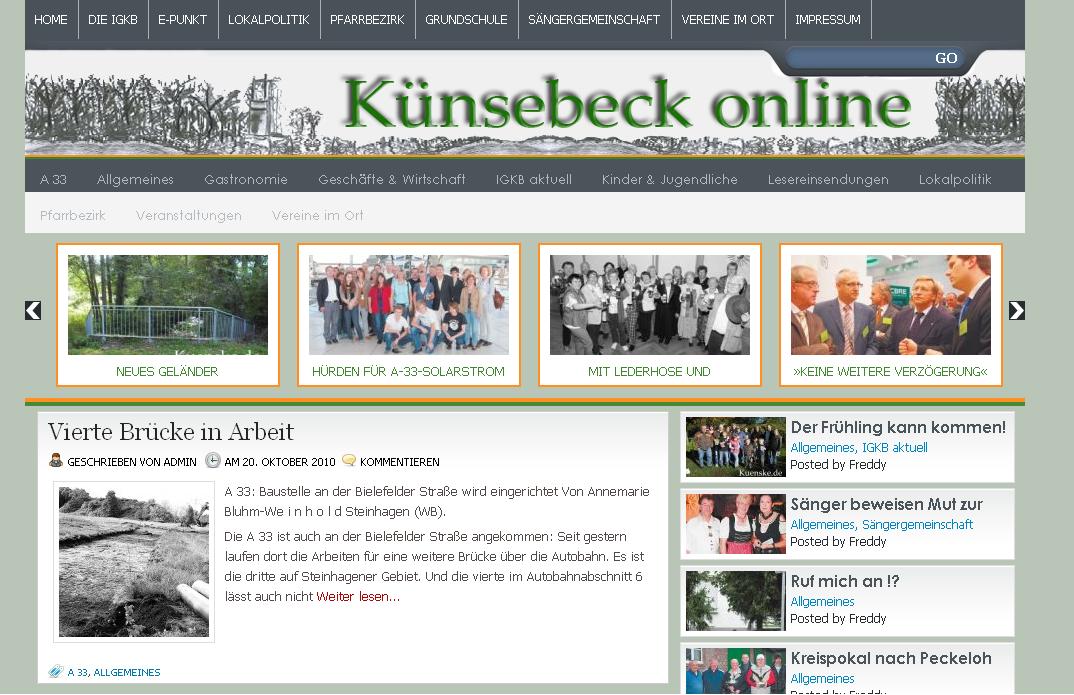
Task: Click the next slide arrow in carousel
Action: tap(1016, 310)
